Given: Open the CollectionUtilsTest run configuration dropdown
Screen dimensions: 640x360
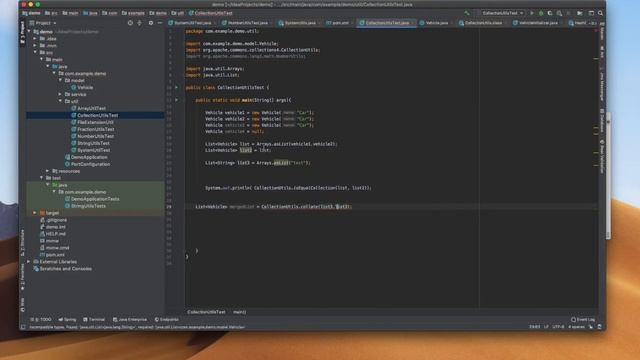Looking at the screenshot, I should pyautogui.click(x=502, y=13).
